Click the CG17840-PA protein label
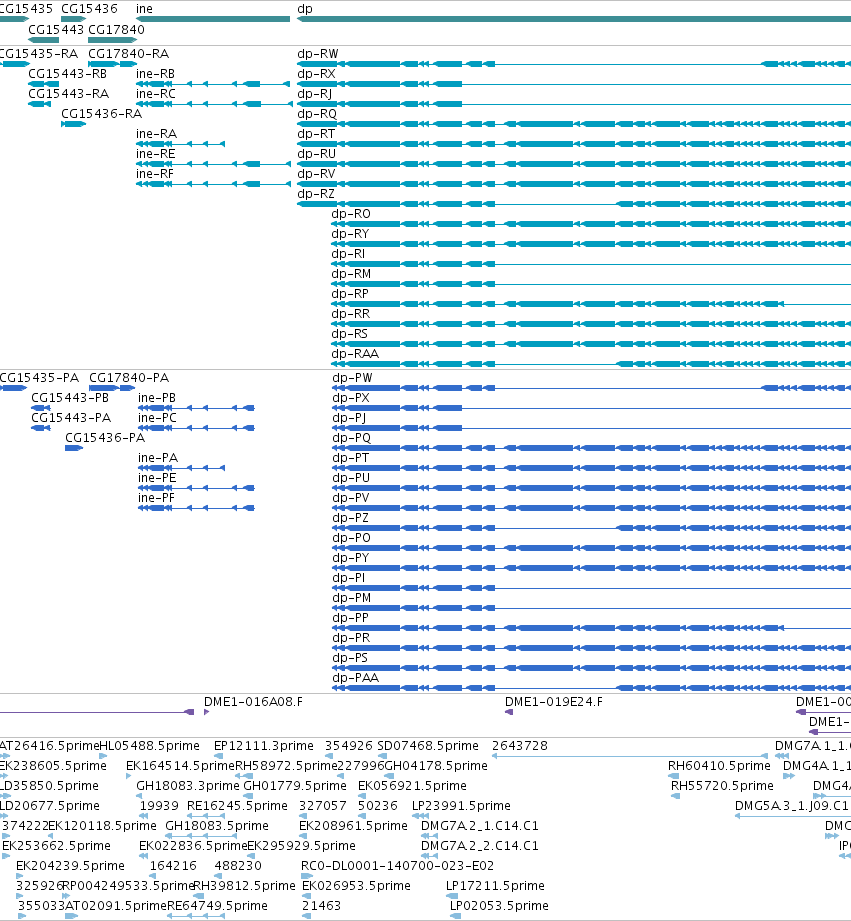The width and height of the screenshot is (851, 921). point(129,377)
